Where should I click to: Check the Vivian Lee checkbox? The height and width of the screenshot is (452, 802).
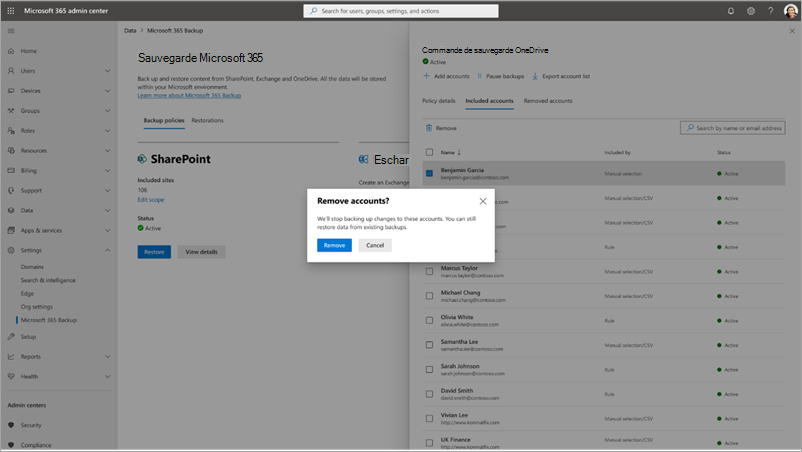(429, 419)
